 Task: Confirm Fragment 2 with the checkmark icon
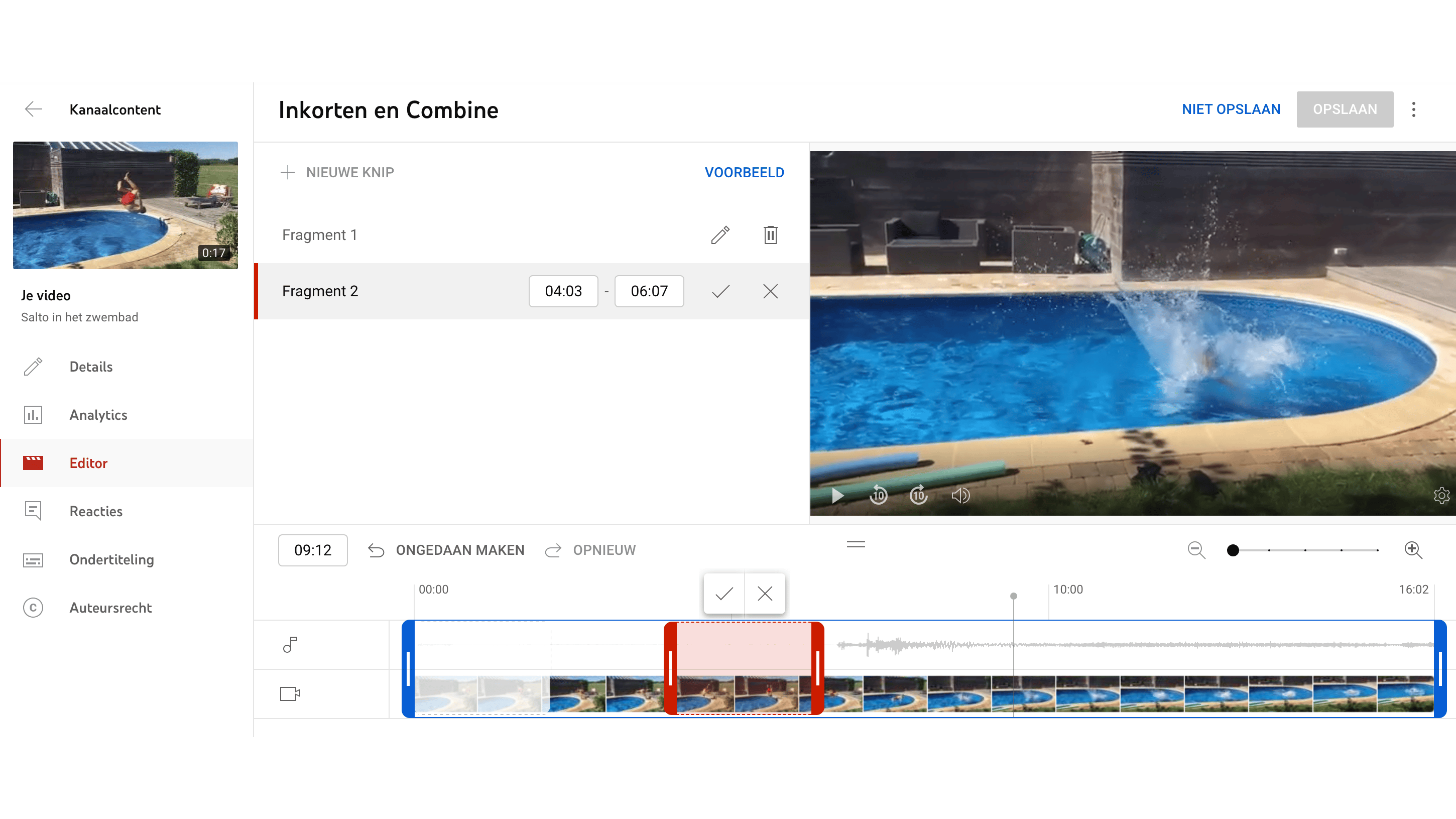pyautogui.click(x=720, y=291)
